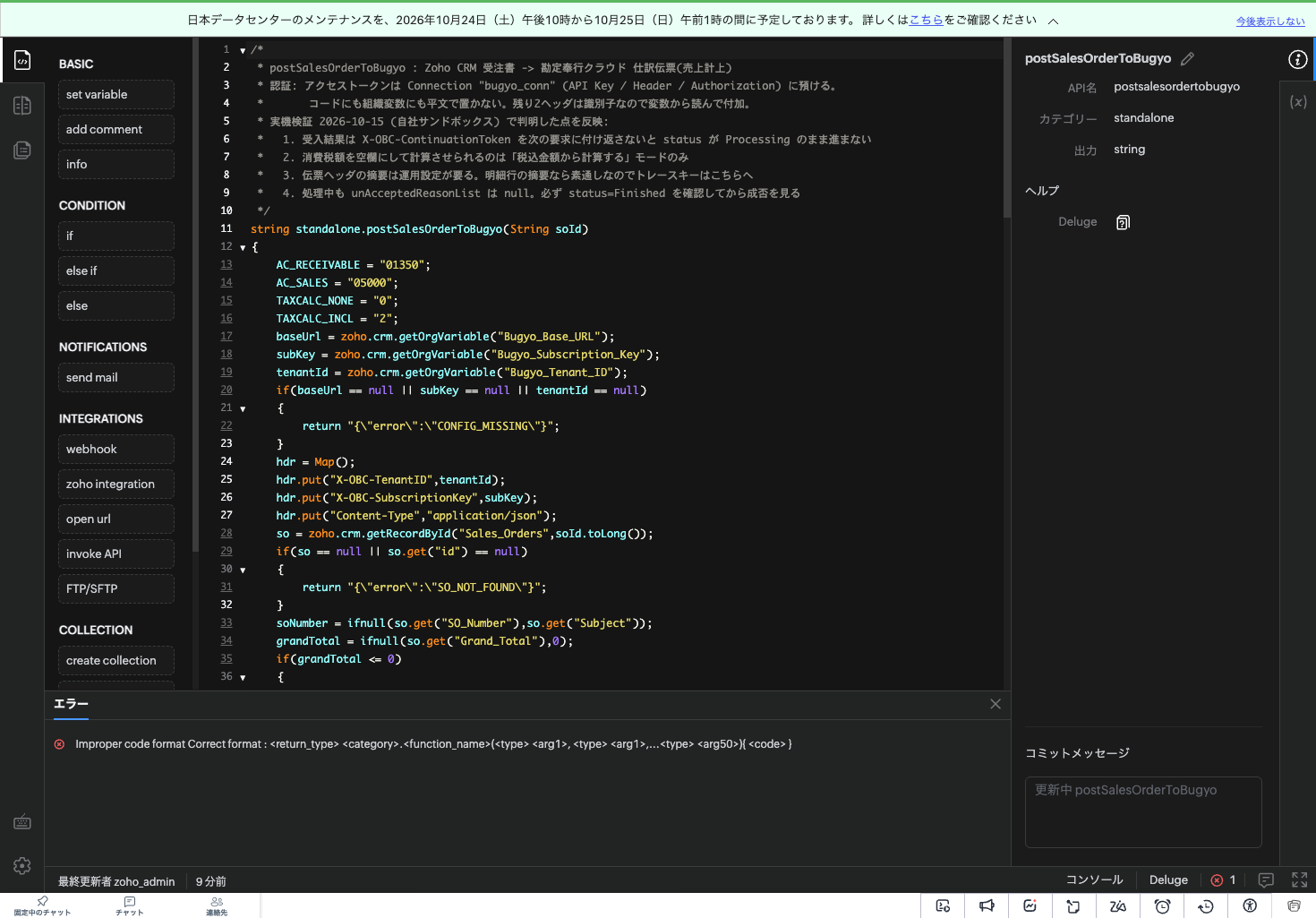Collapse the function body at line 12
1316x918 pixels.
(x=243, y=248)
